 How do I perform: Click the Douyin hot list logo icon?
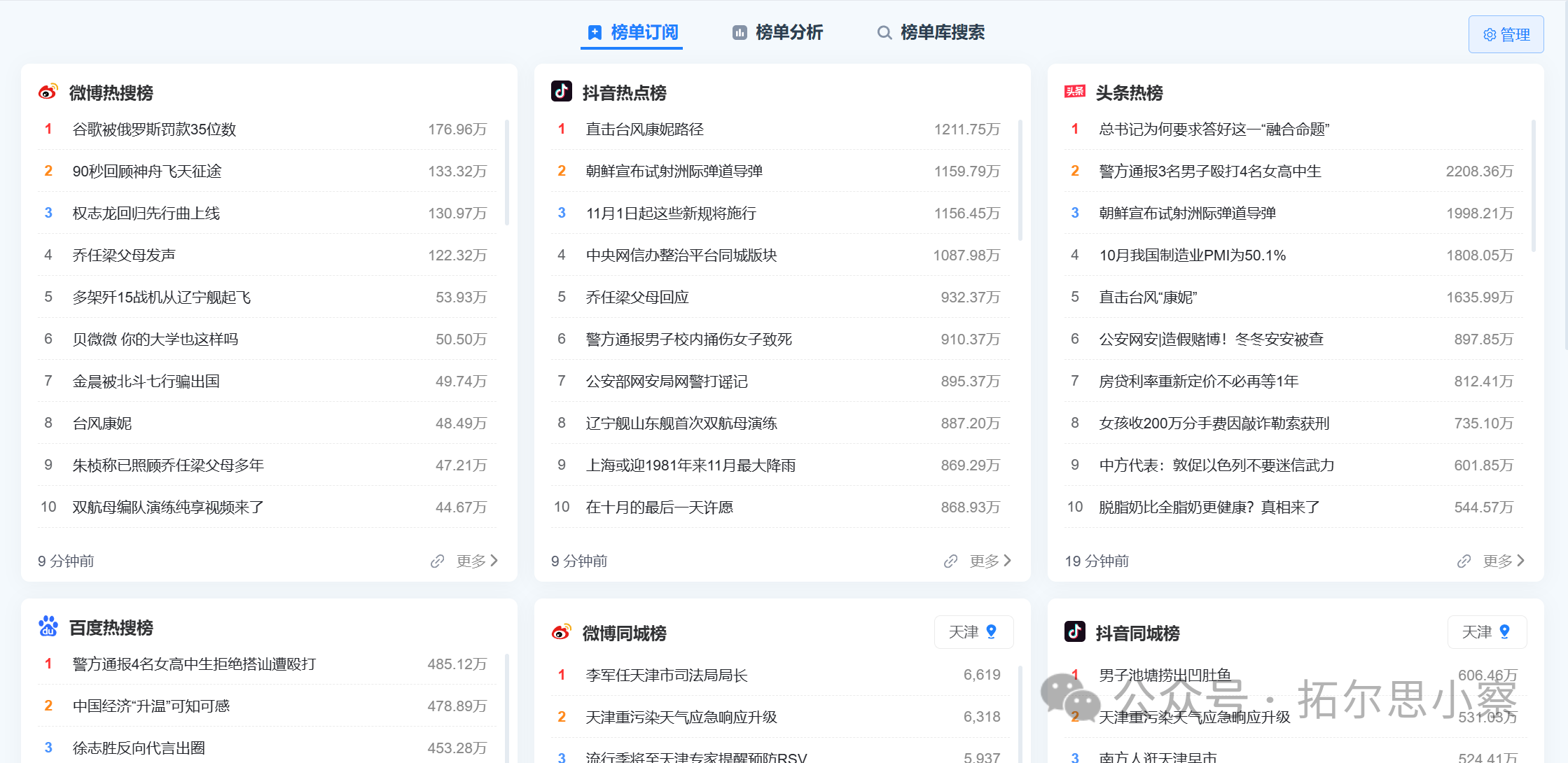(x=561, y=92)
